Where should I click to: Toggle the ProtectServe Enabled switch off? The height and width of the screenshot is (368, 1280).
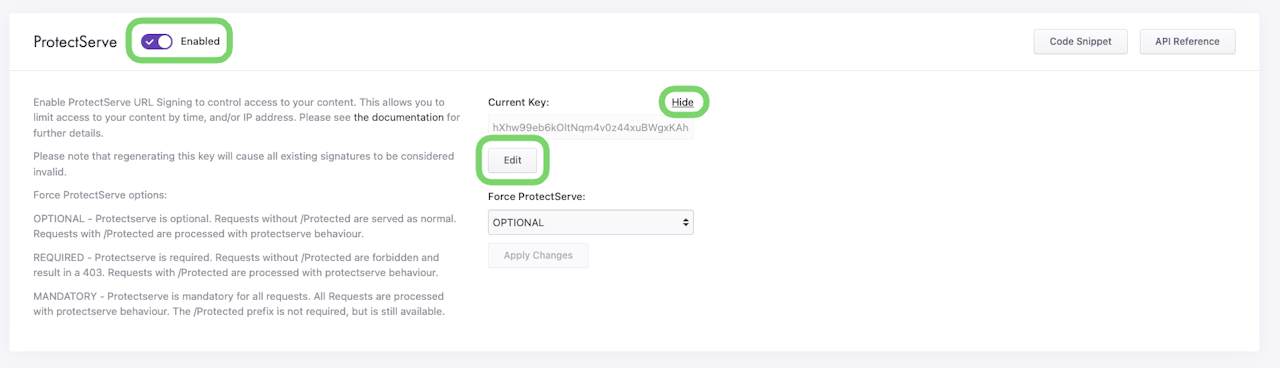tap(157, 42)
